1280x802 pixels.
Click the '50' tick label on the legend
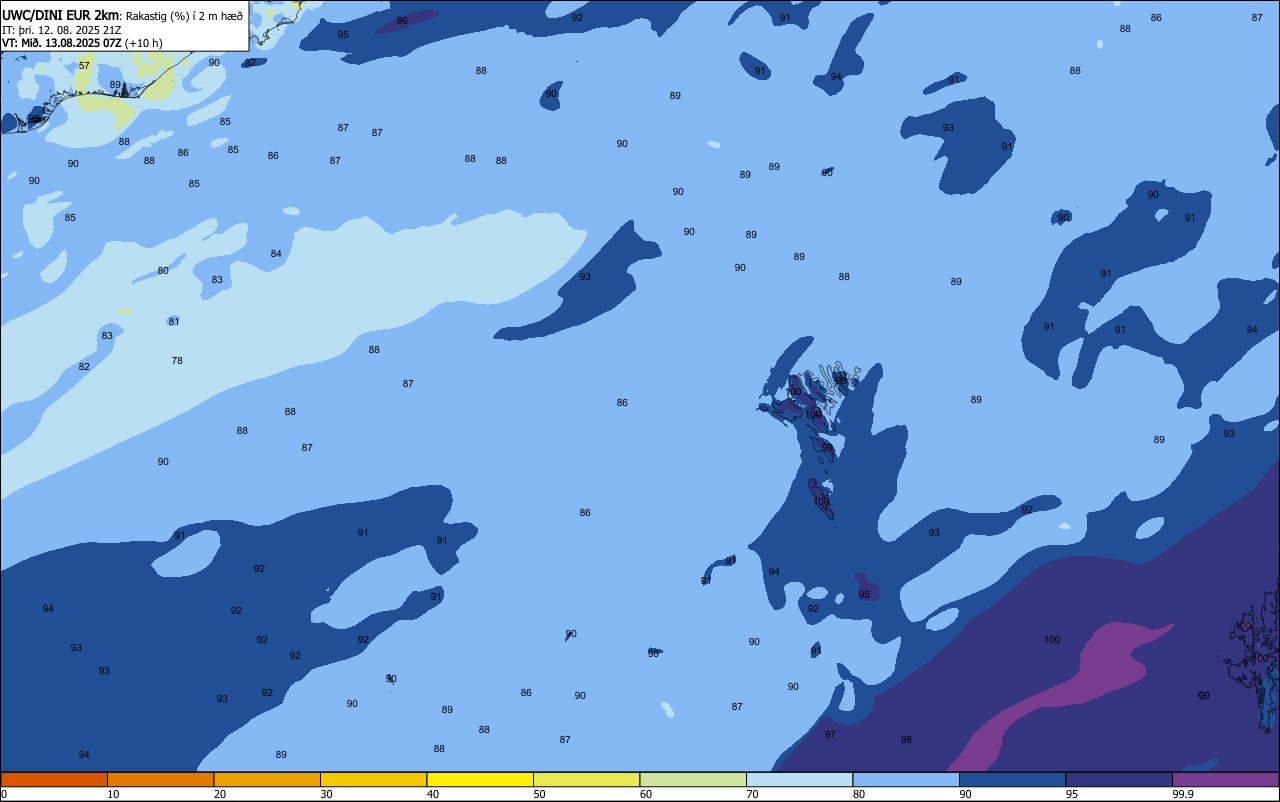click(539, 794)
